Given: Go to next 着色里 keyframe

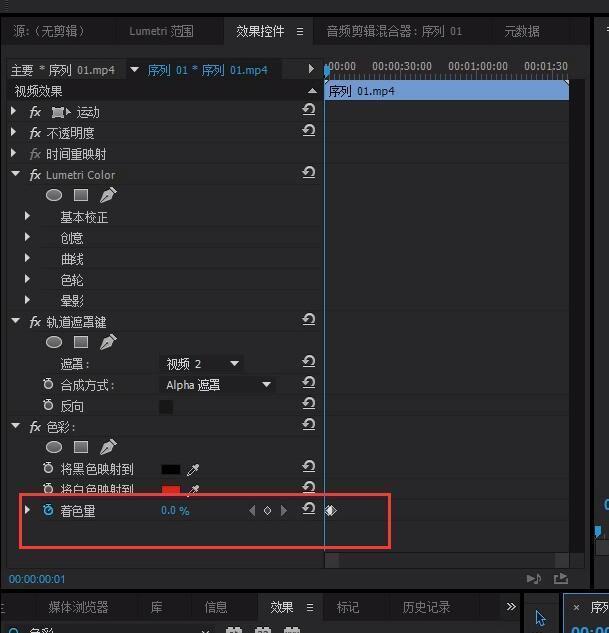Looking at the screenshot, I should 284,511.
